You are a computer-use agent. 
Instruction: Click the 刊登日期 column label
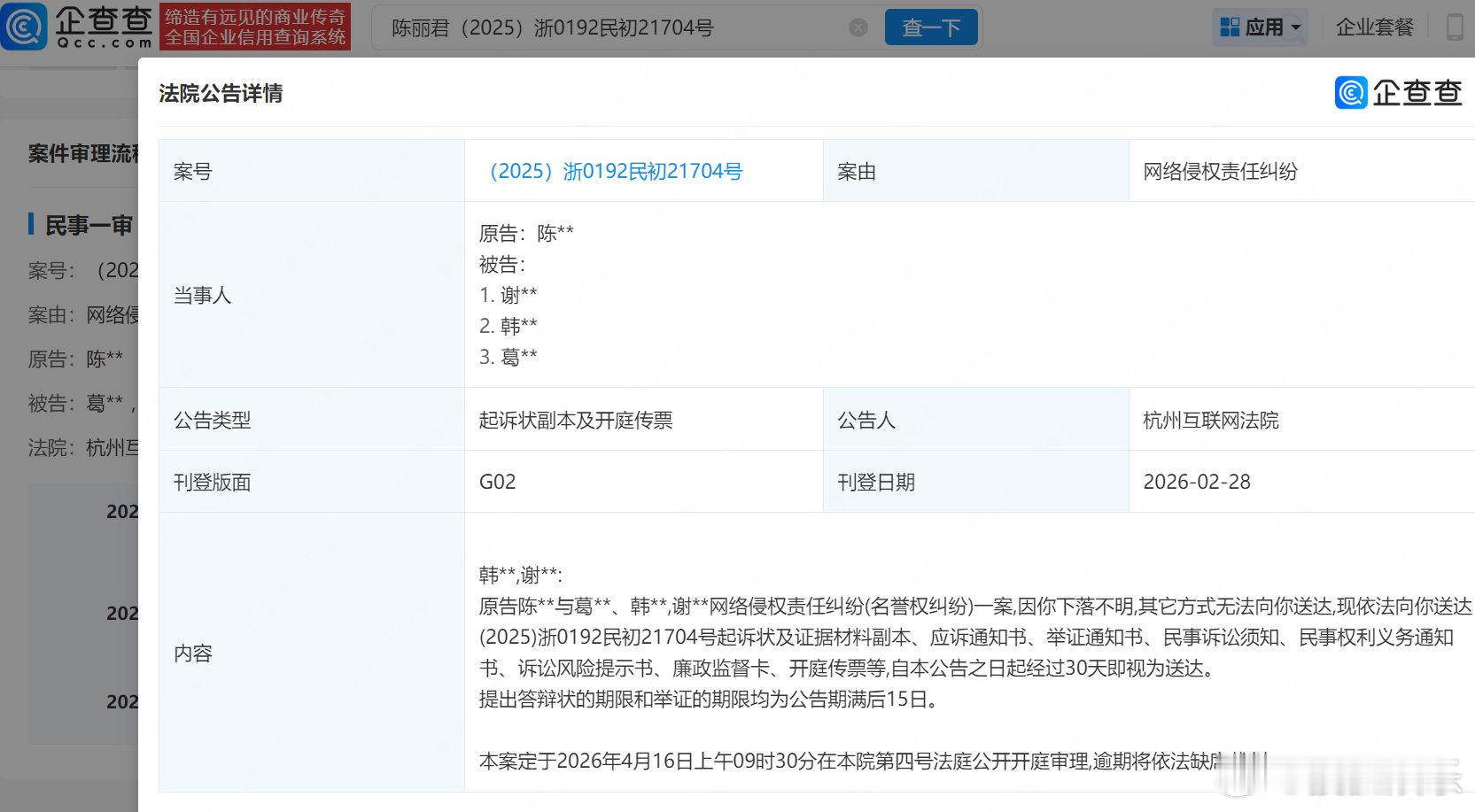click(876, 482)
